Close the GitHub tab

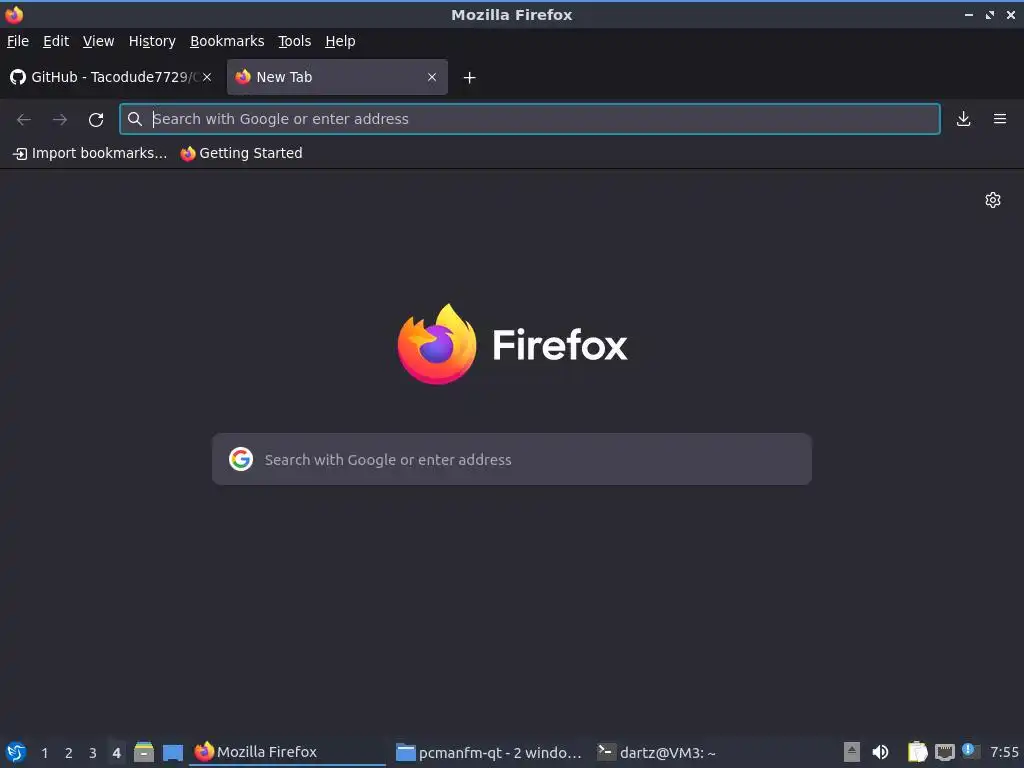click(x=207, y=77)
